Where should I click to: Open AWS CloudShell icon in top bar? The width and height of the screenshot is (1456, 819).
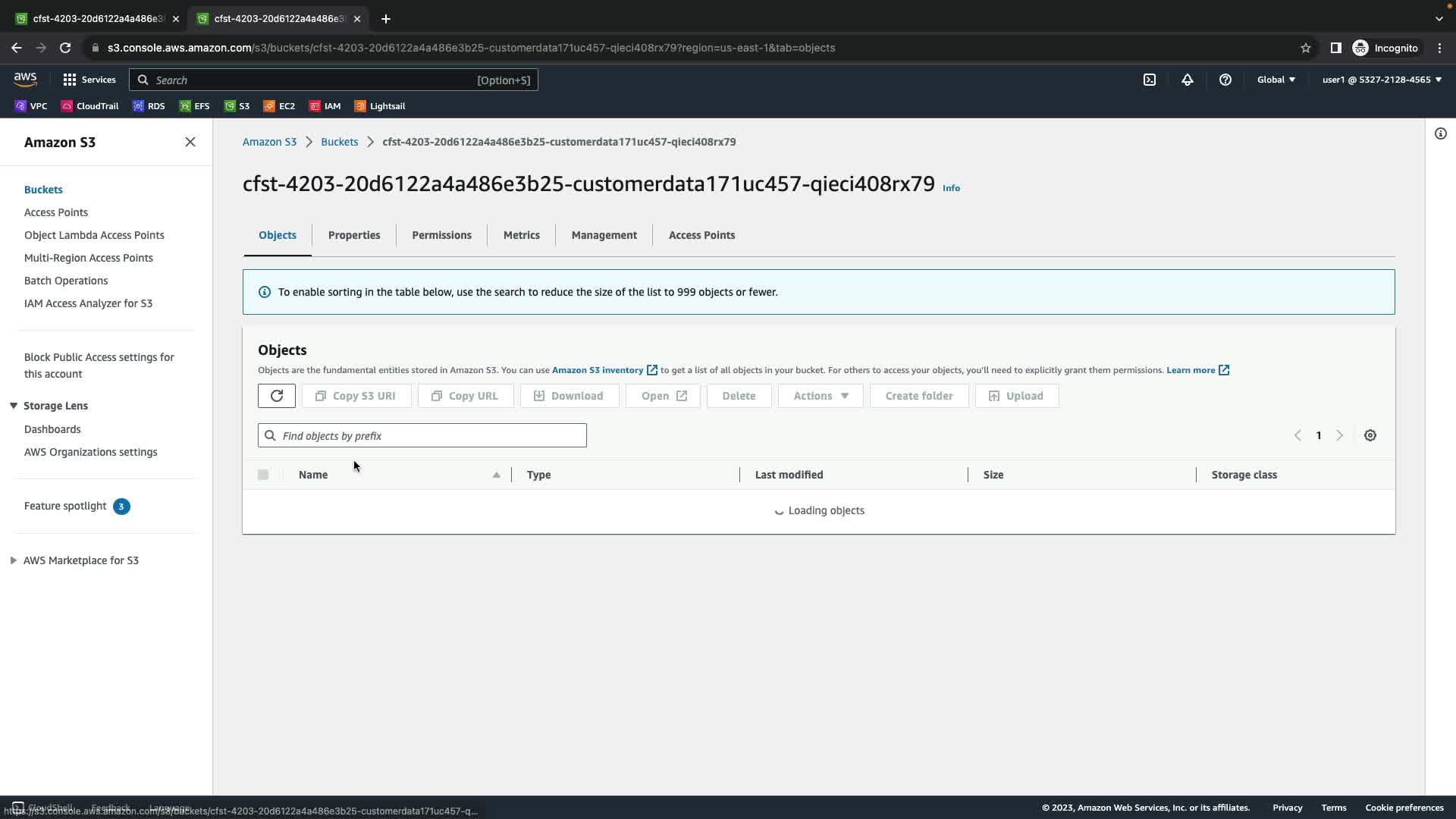(x=1150, y=80)
